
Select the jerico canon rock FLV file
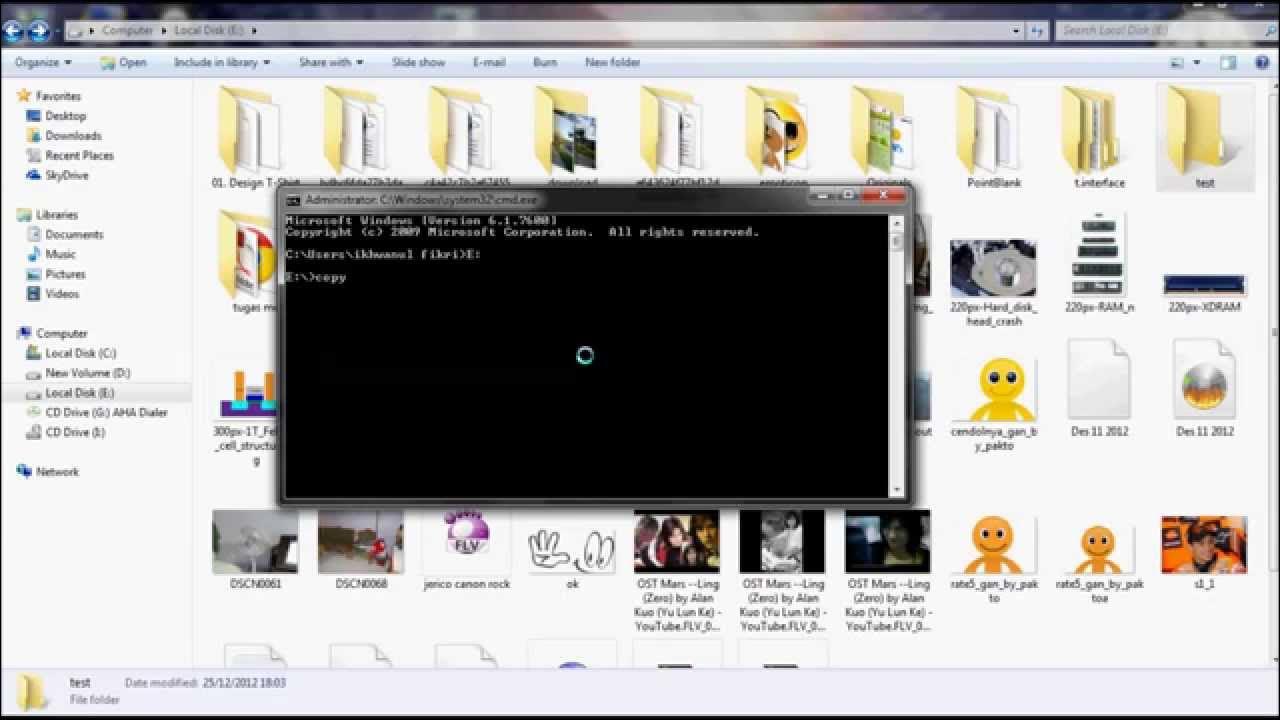tap(466, 550)
